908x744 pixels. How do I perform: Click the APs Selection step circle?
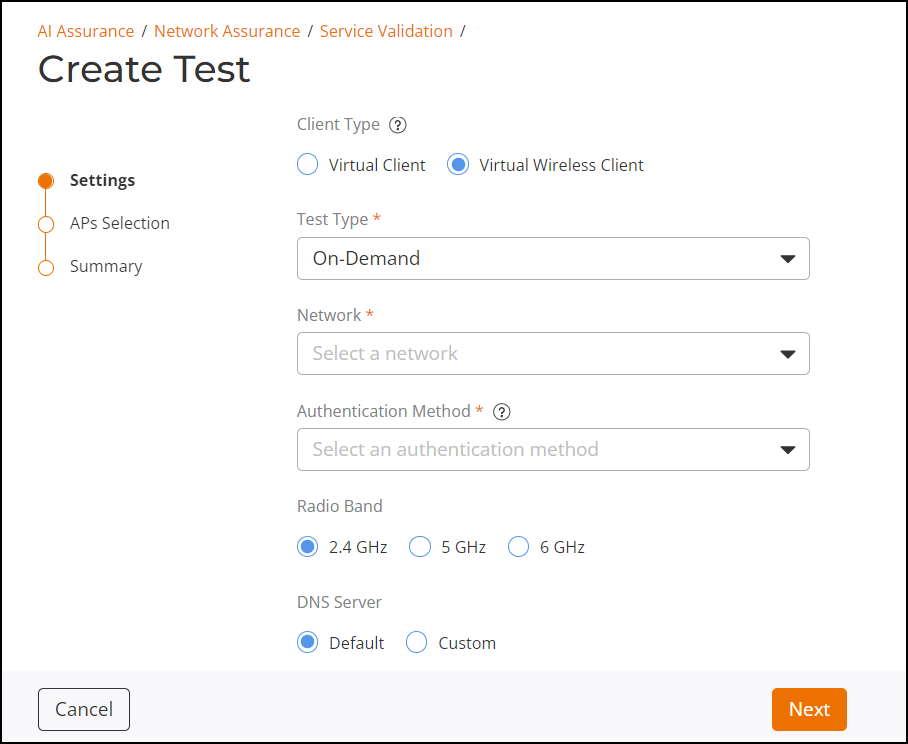(x=45, y=224)
